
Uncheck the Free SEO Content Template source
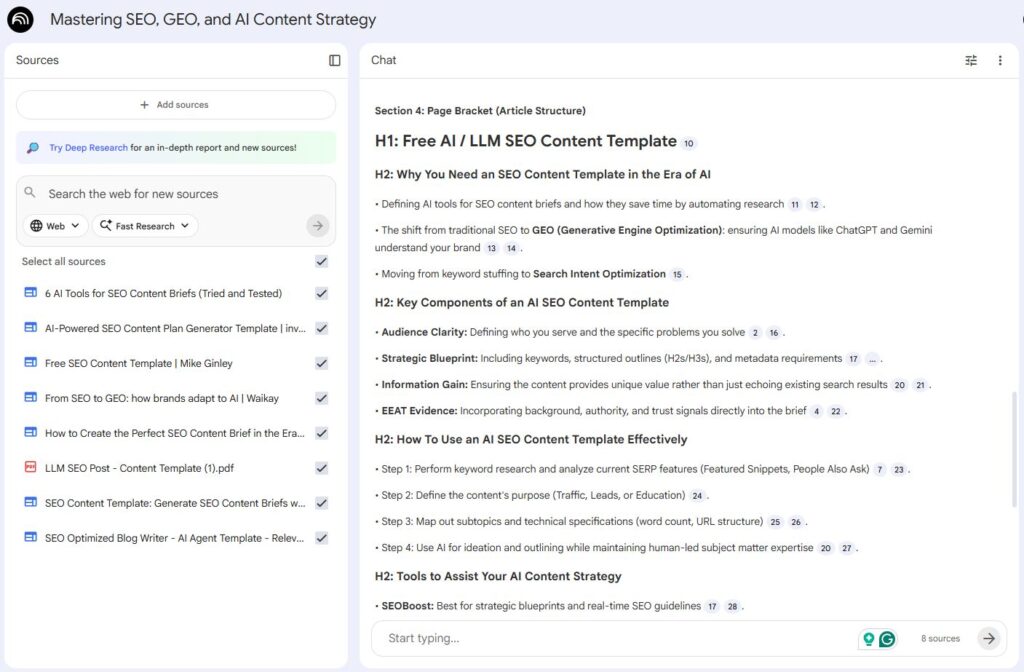[x=321, y=363]
